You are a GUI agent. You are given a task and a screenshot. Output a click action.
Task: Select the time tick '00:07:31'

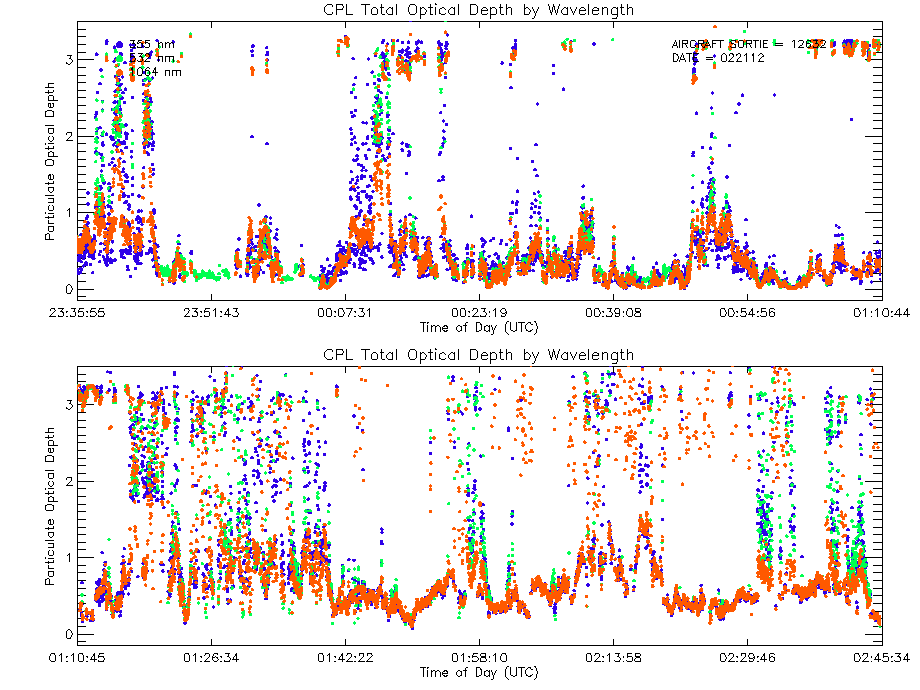click(345, 313)
